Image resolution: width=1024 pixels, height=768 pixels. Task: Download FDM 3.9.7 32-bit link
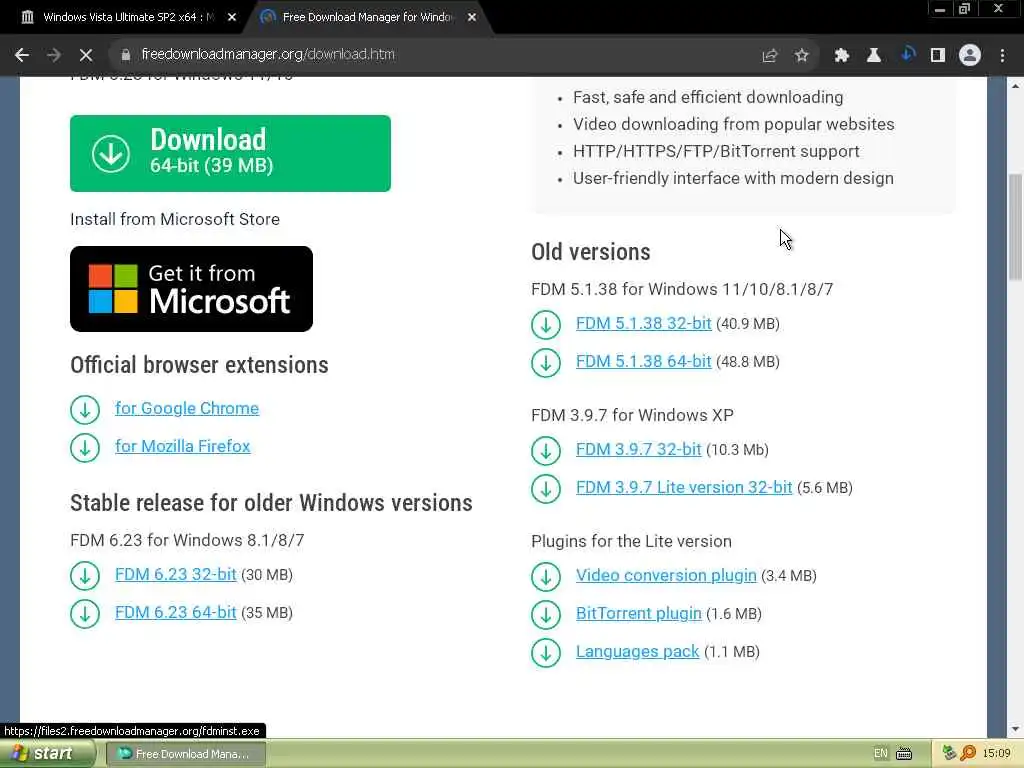click(x=639, y=450)
